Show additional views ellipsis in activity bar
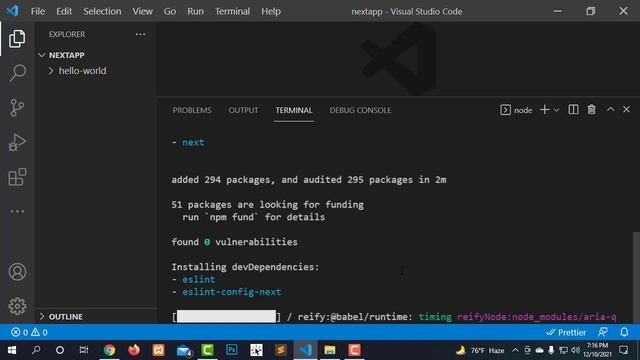Image resolution: width=640 pixels, height=360 pixels. pos(17,211)
